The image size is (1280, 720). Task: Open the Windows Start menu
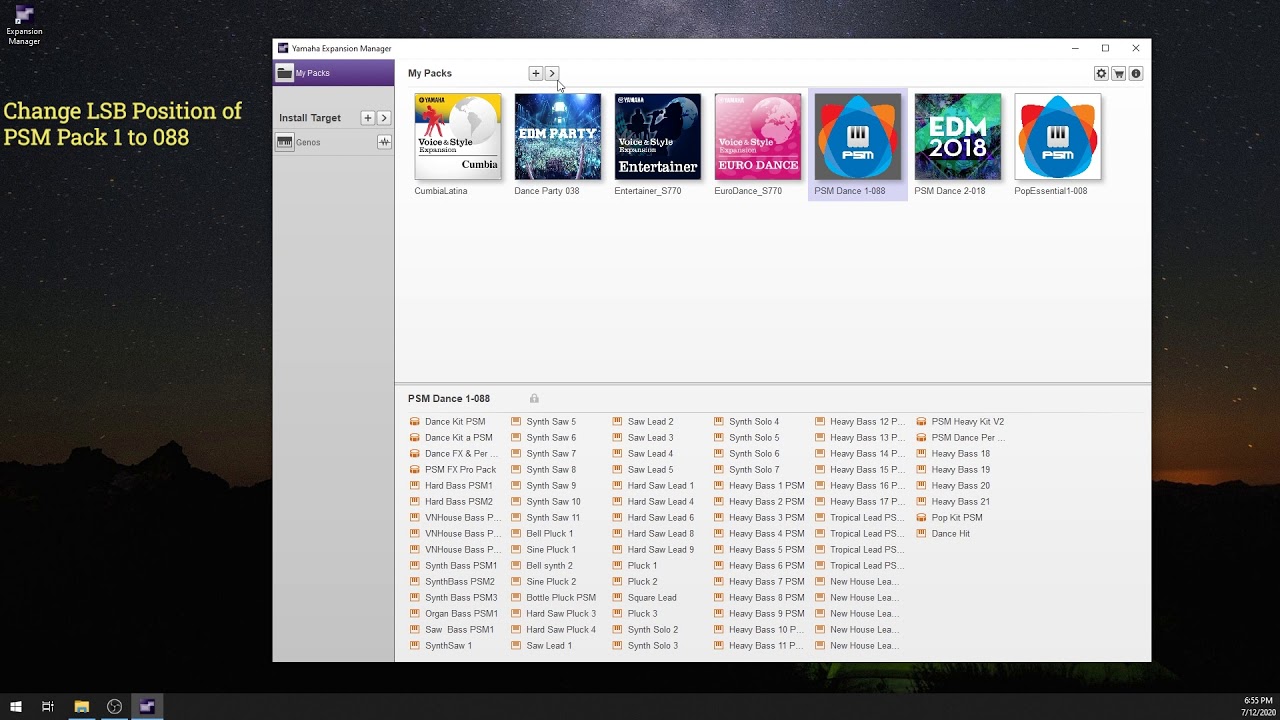pos(16,707)
